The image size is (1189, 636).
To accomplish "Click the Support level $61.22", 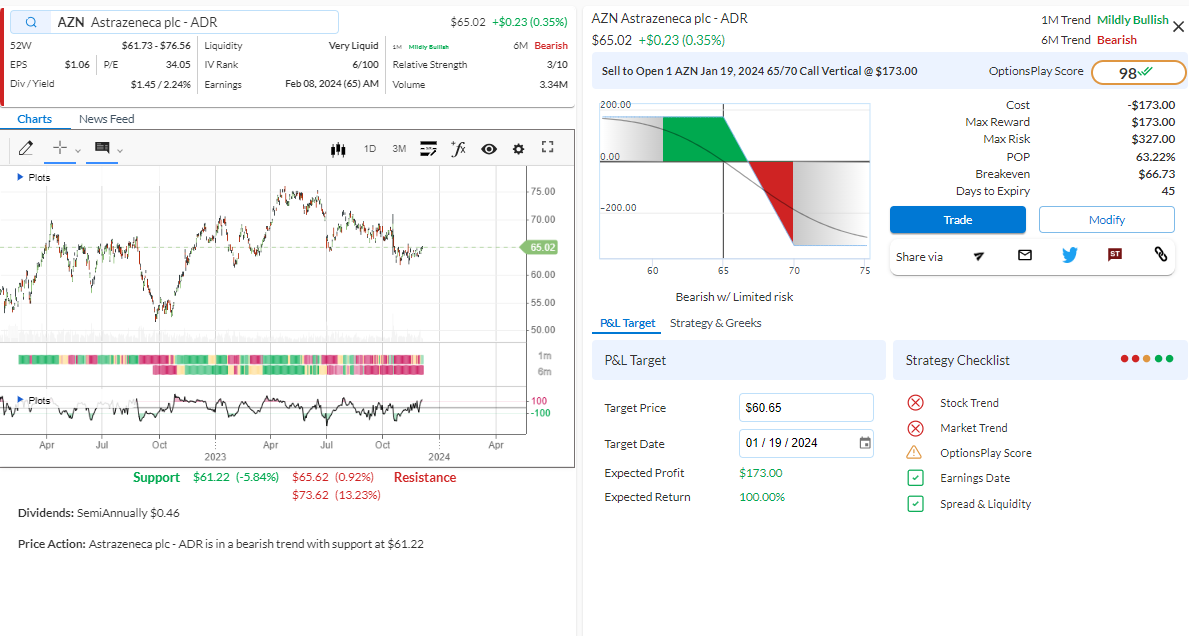I will [211, 477].
